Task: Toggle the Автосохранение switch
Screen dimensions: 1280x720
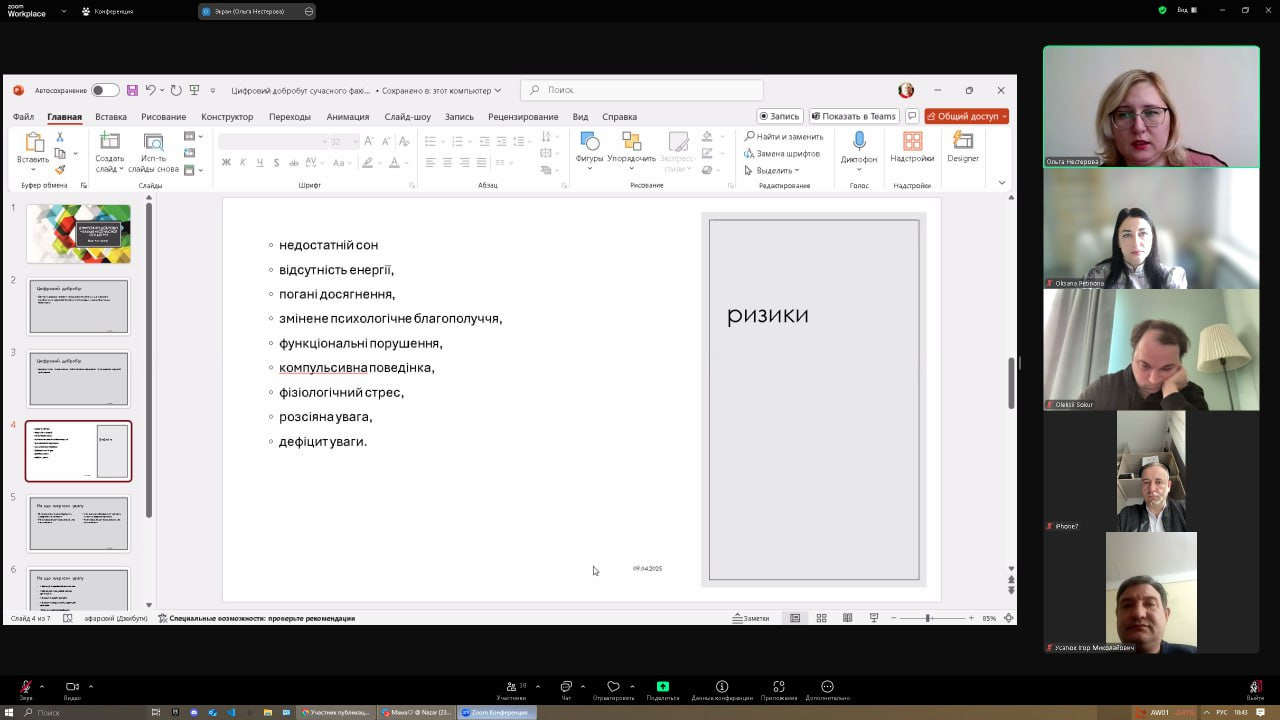Action: pos(104,90)
